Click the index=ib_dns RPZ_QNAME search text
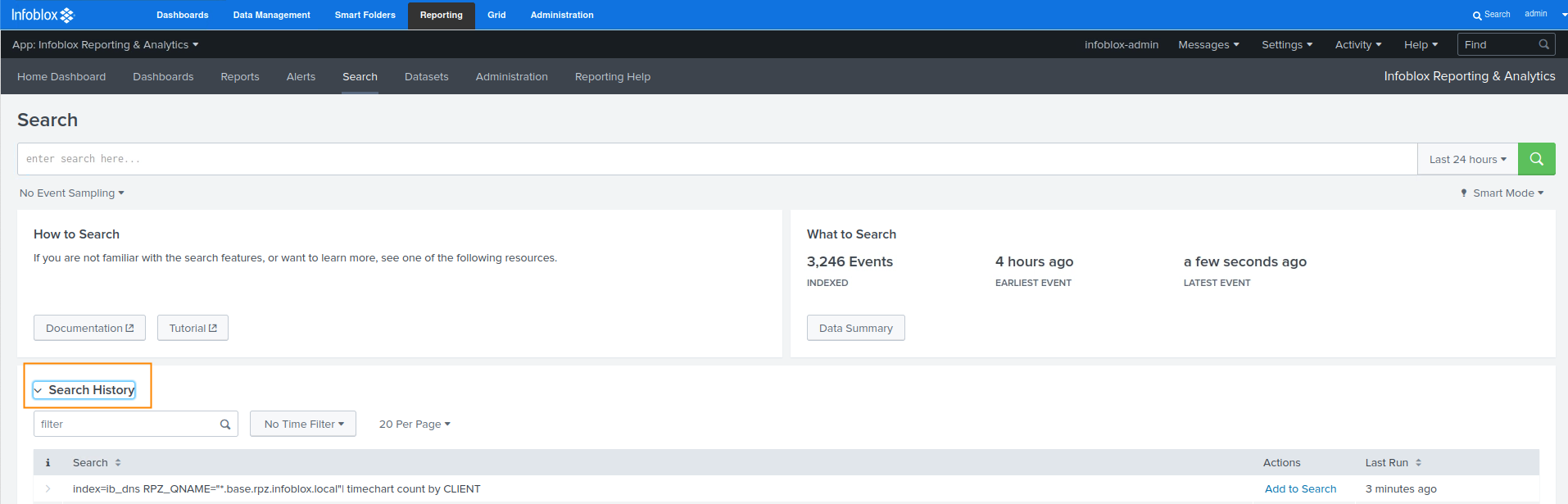 pos(276,489)
